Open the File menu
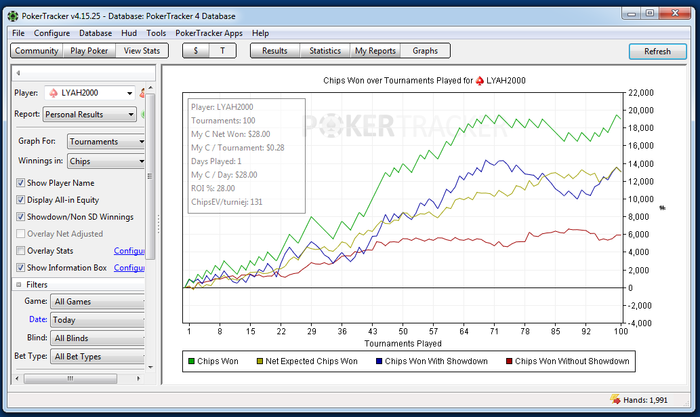 18,33
